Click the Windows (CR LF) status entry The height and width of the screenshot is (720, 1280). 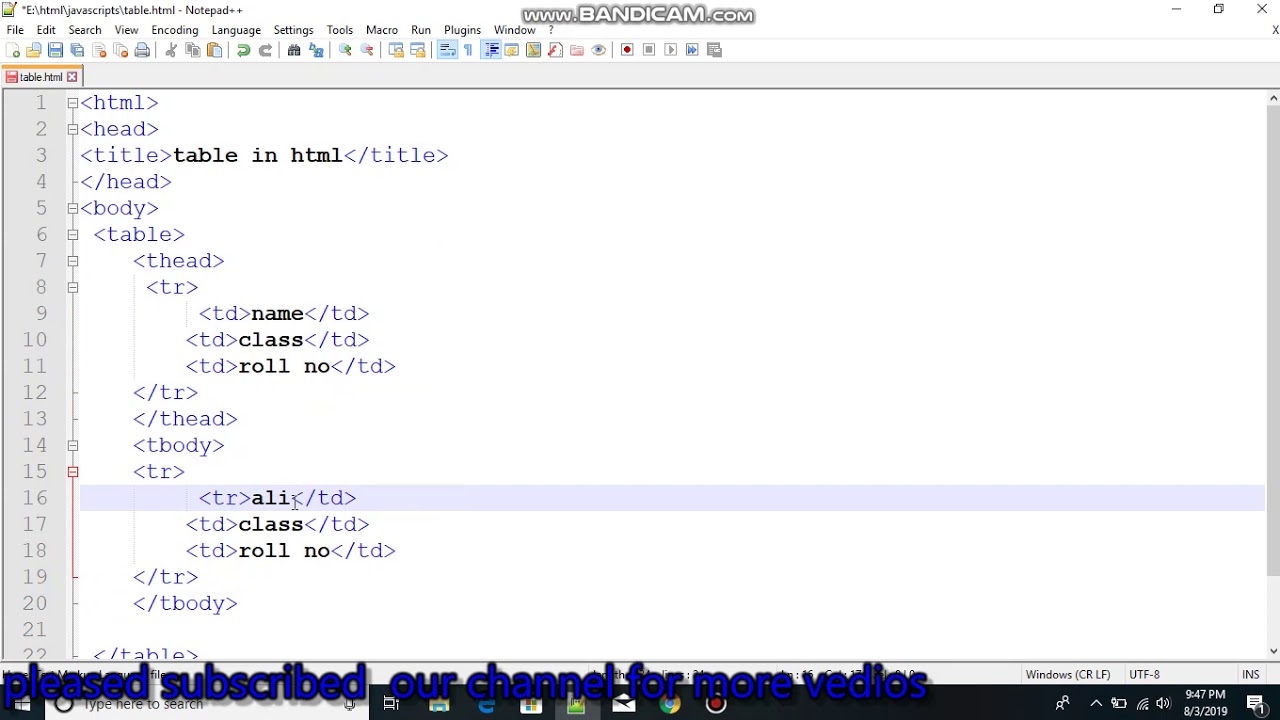(1068, 675)
